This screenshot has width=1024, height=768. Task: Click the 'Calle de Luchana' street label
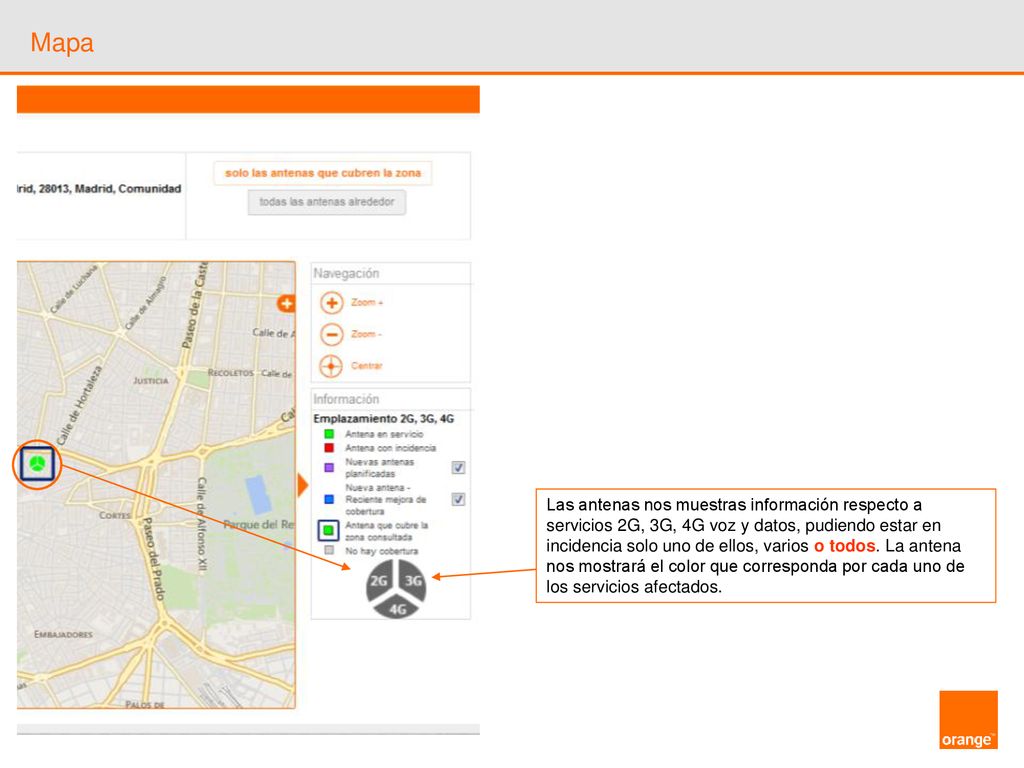(74, 288)
